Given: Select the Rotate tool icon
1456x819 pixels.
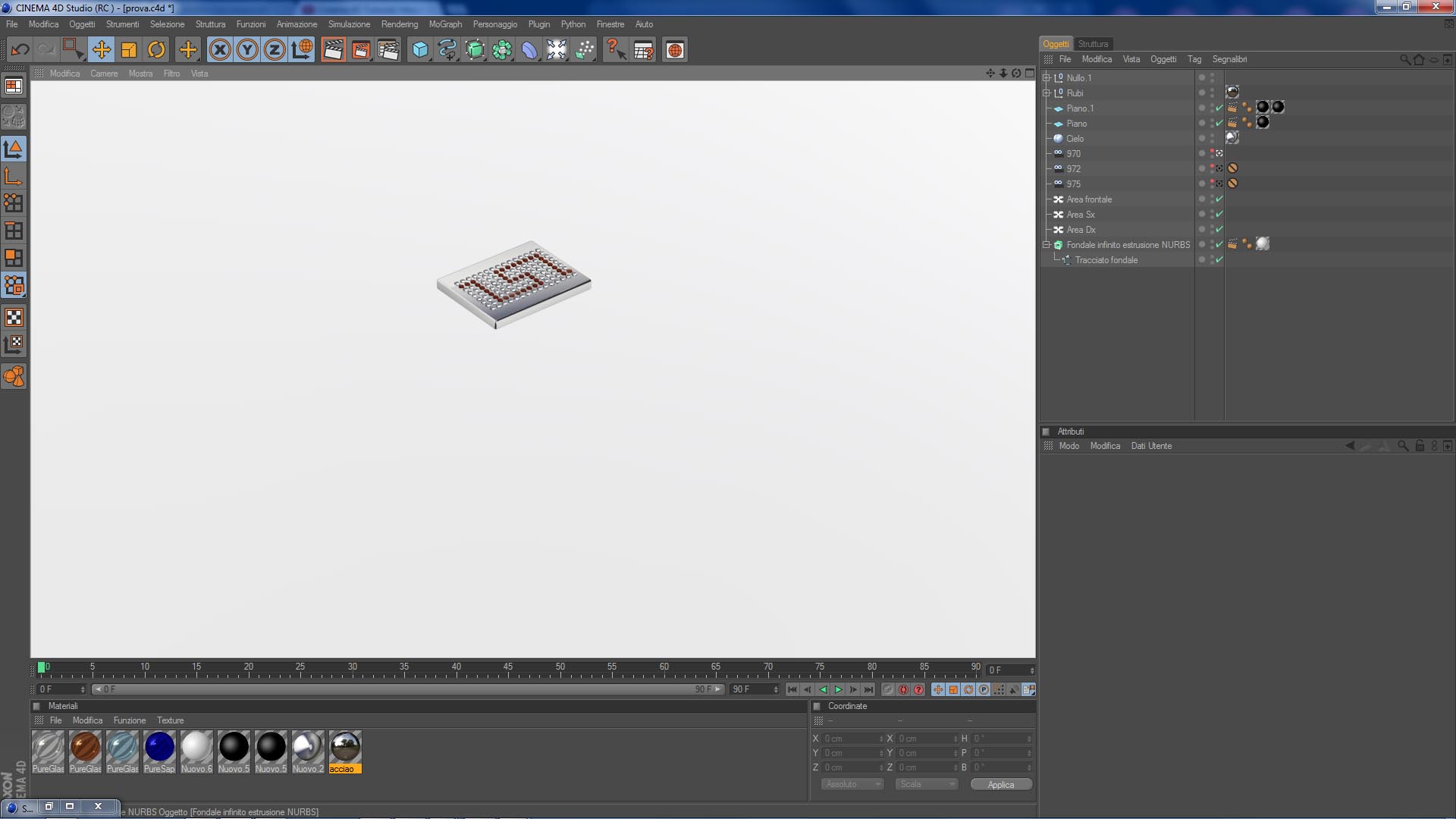Looking at the screenshot, I should tap(156, 50).
